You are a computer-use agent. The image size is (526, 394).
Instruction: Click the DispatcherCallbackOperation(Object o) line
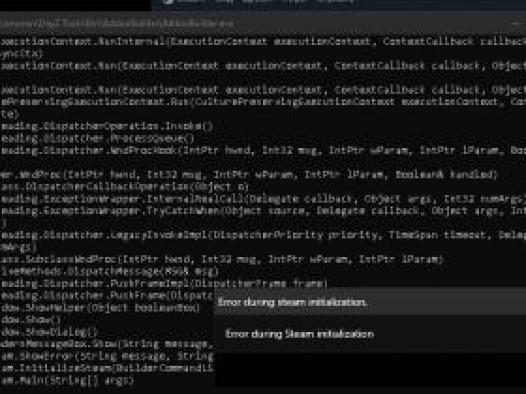point(124,186)
